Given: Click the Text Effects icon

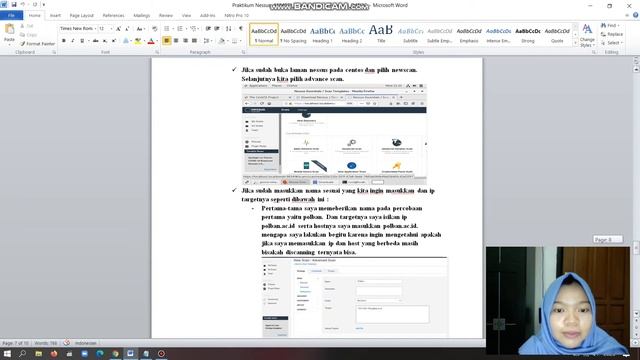Looking at the screenshot, I should pos(126,41).
